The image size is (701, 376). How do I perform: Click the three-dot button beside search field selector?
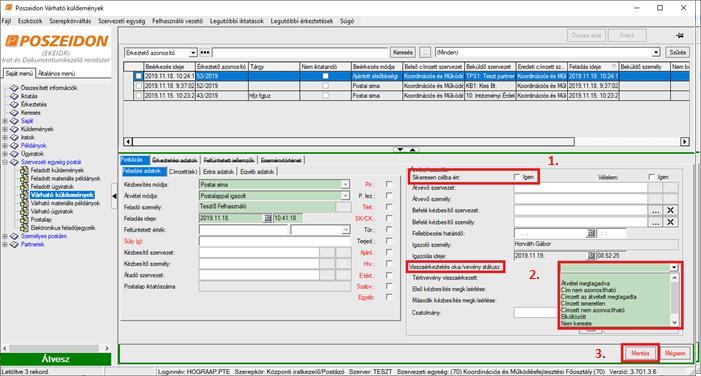tap(205, 53)
